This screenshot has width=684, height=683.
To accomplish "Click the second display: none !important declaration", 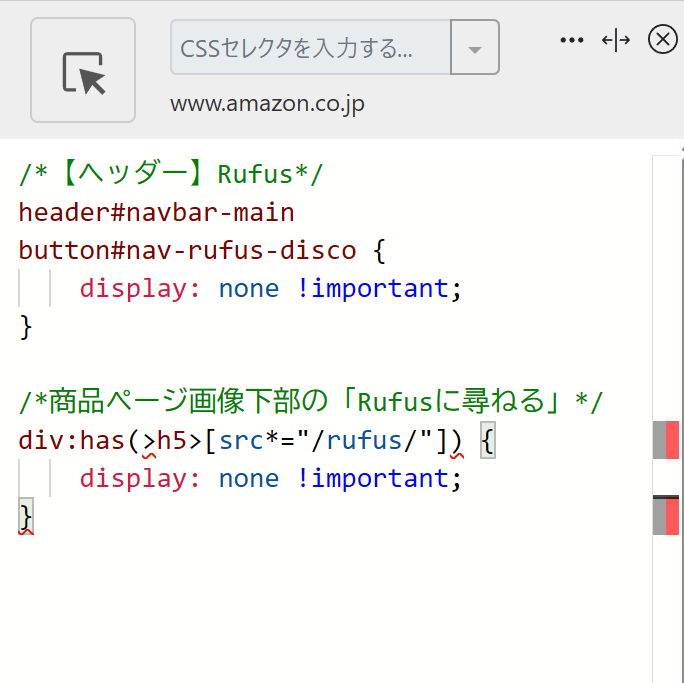I will (270, 478).
